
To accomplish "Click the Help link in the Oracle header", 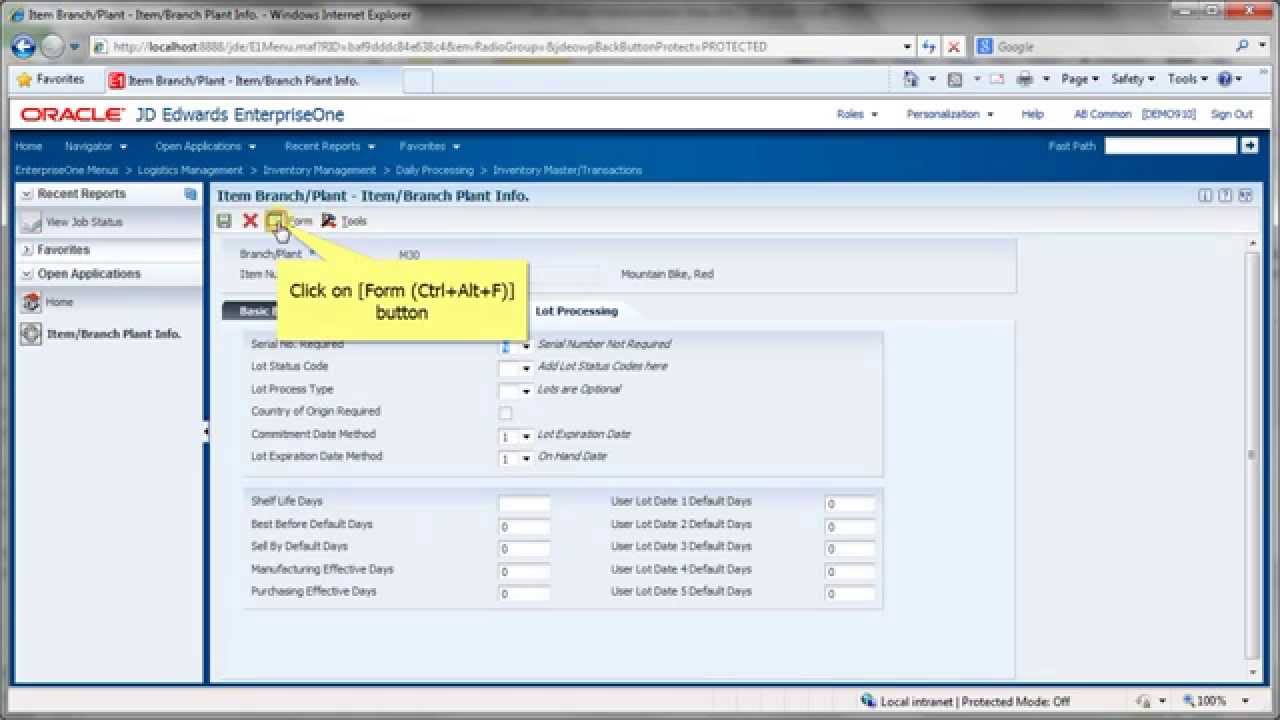I will coord(1033,114).
